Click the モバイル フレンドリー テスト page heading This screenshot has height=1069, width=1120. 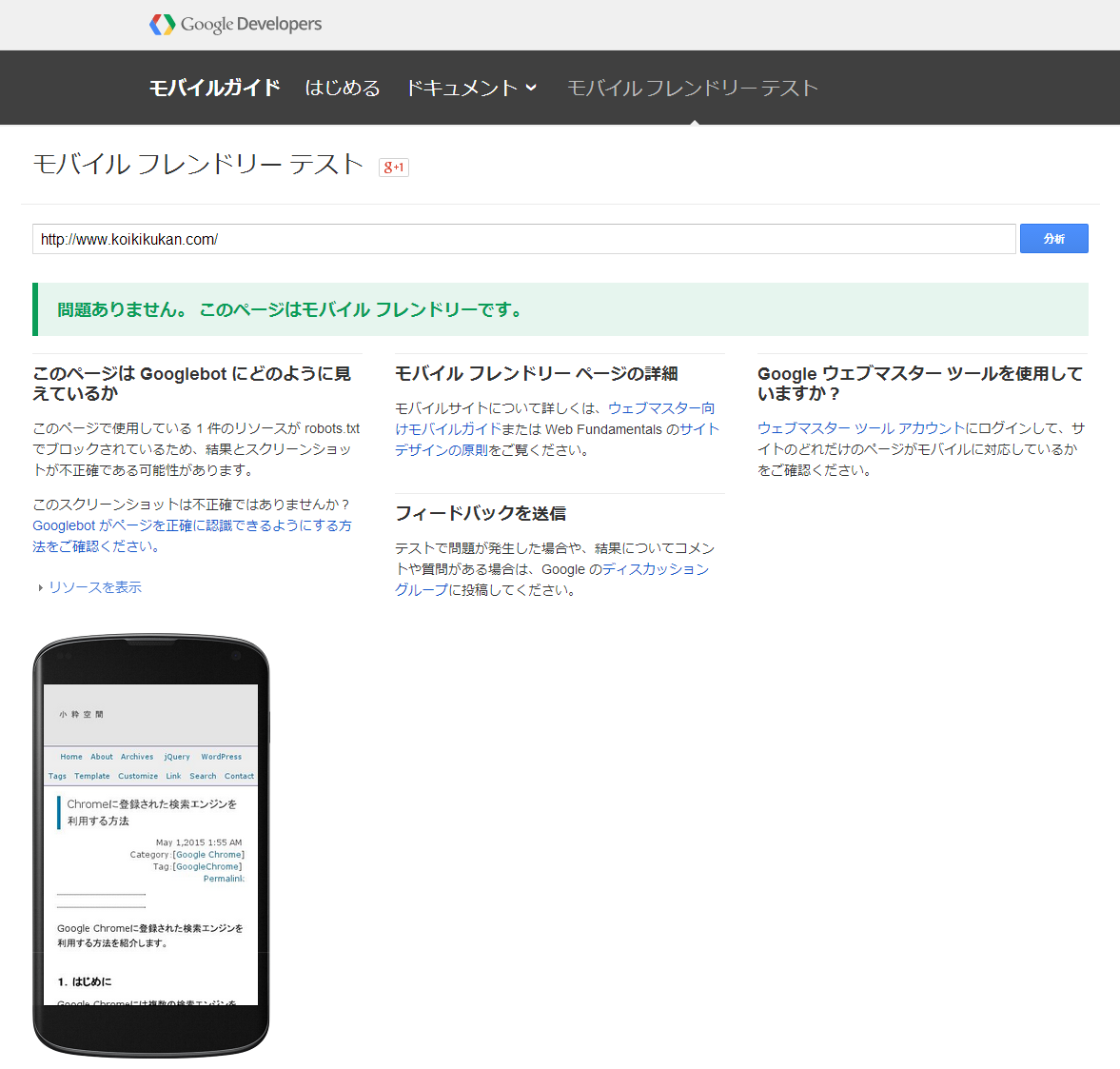pyautogui.click(x=198, y=165)
